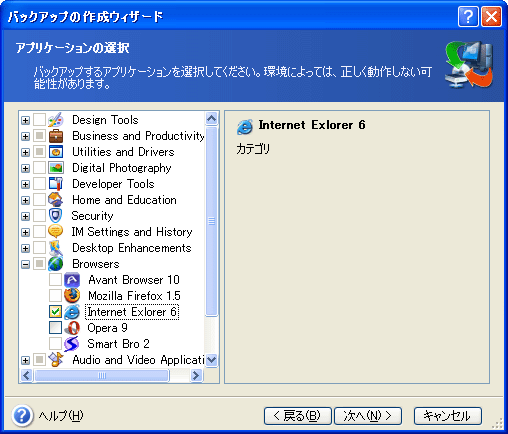Click the Digital Photography picture icon
The image size is (508, 434).
point(56,168)
